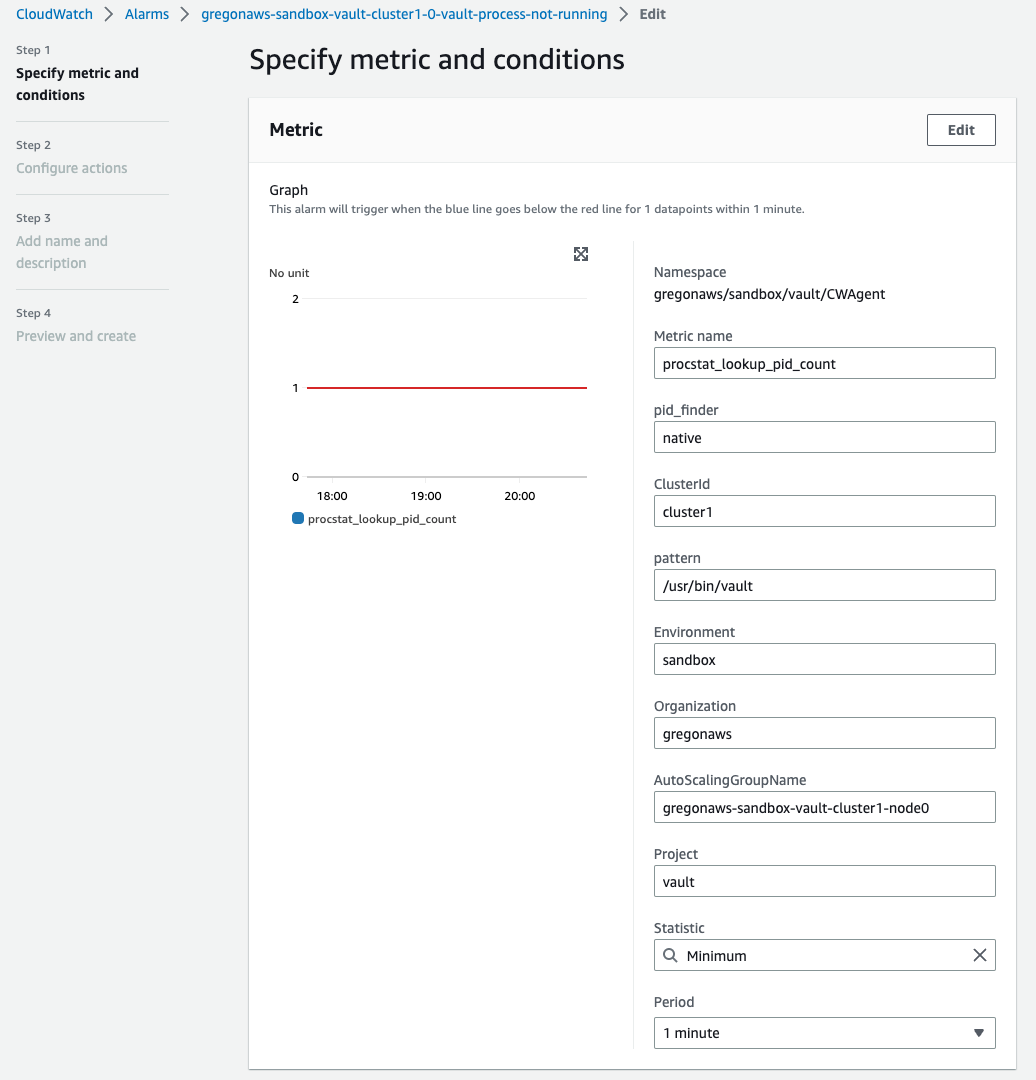This screenshot has width=1036, height=1080.
Task: Click the pid_finder field containing native
Action: point(824,438)
